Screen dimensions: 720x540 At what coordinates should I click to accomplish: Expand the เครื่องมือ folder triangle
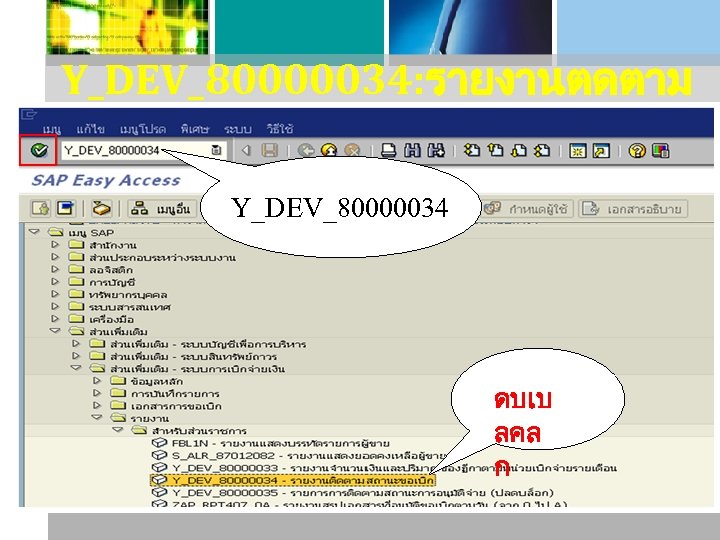click(x=55, y=319)
